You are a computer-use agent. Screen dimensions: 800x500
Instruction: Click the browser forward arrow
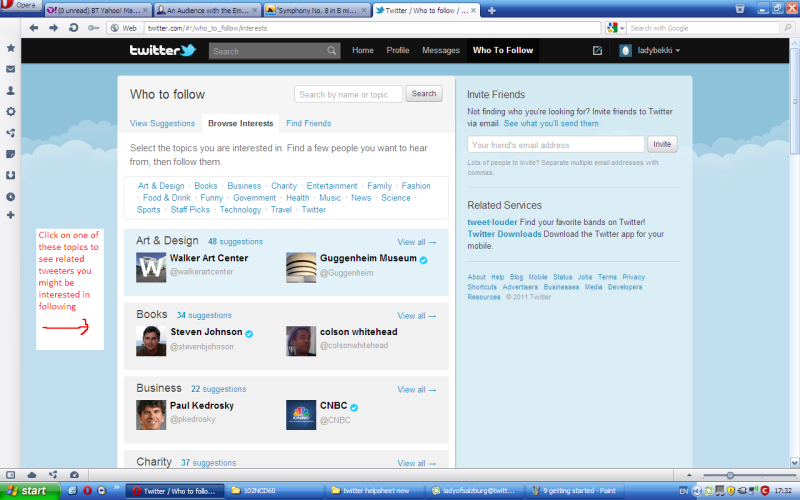[x=53, y=28]
